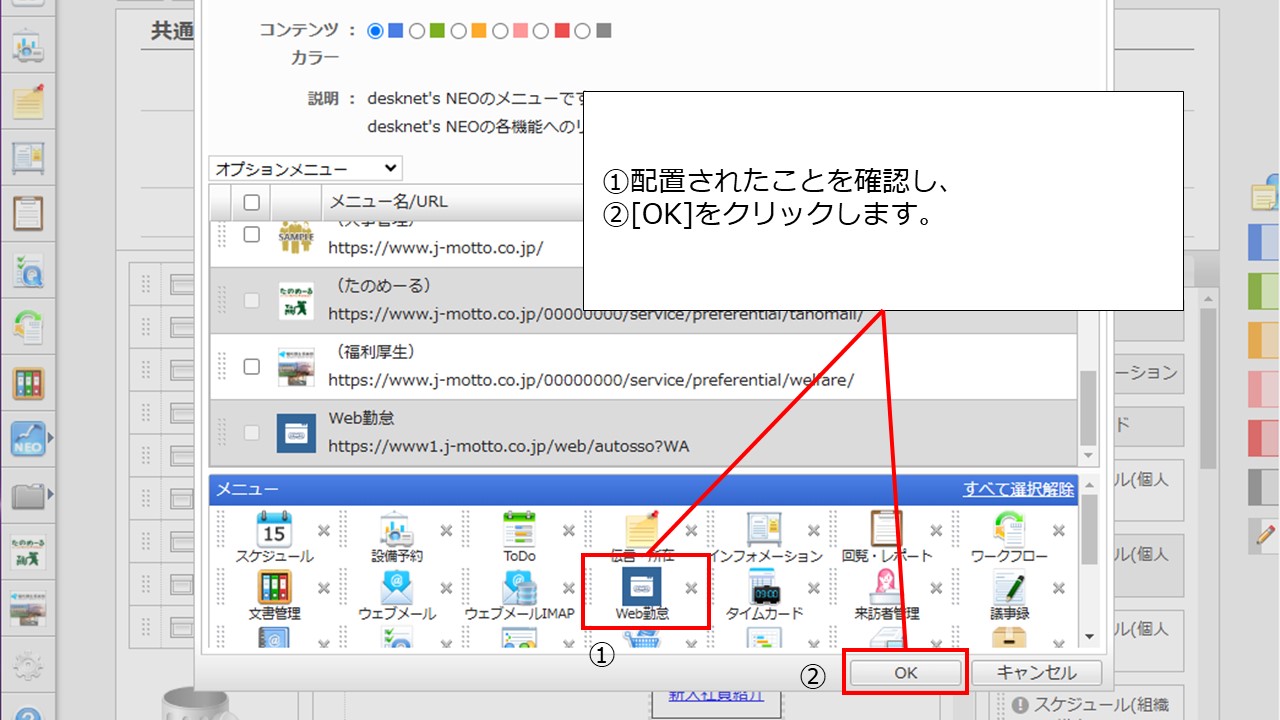
Task: Click the 議事録 pencil icon
Action: tap(1008, 587)
